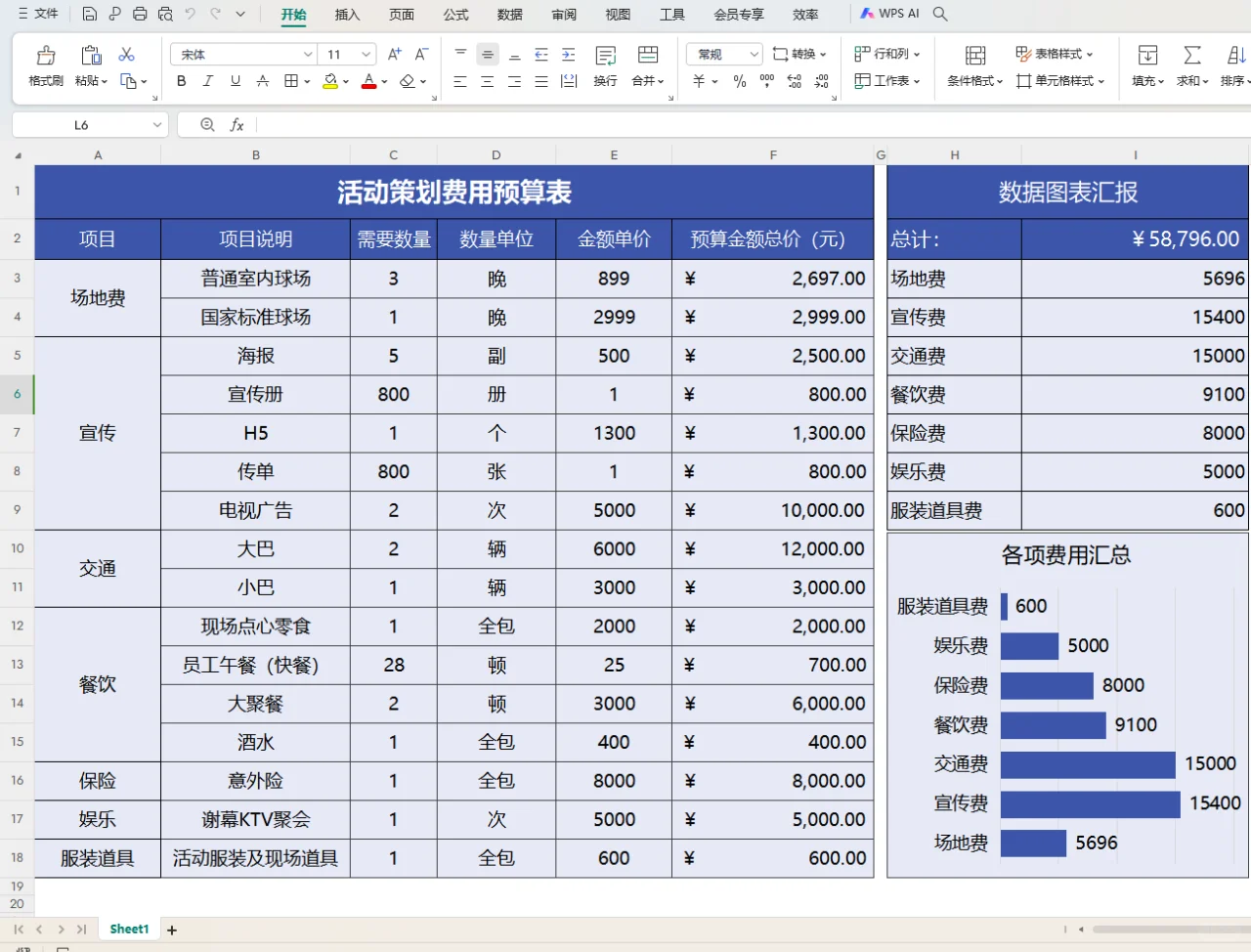Screen dimensions: 1251x952
Task: Toggle underline formatting
Action: click(x=236, y=81)
